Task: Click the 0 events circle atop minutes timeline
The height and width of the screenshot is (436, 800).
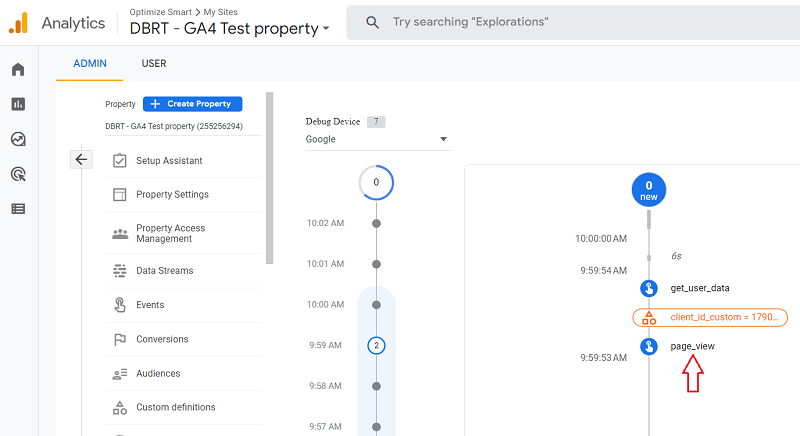Action: point(376,183)
